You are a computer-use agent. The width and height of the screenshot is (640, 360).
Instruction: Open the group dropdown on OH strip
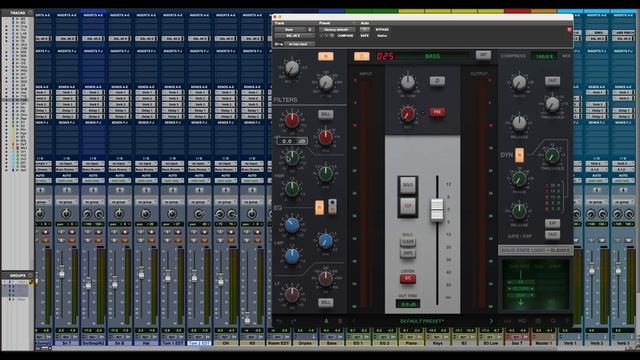(225, 202)
